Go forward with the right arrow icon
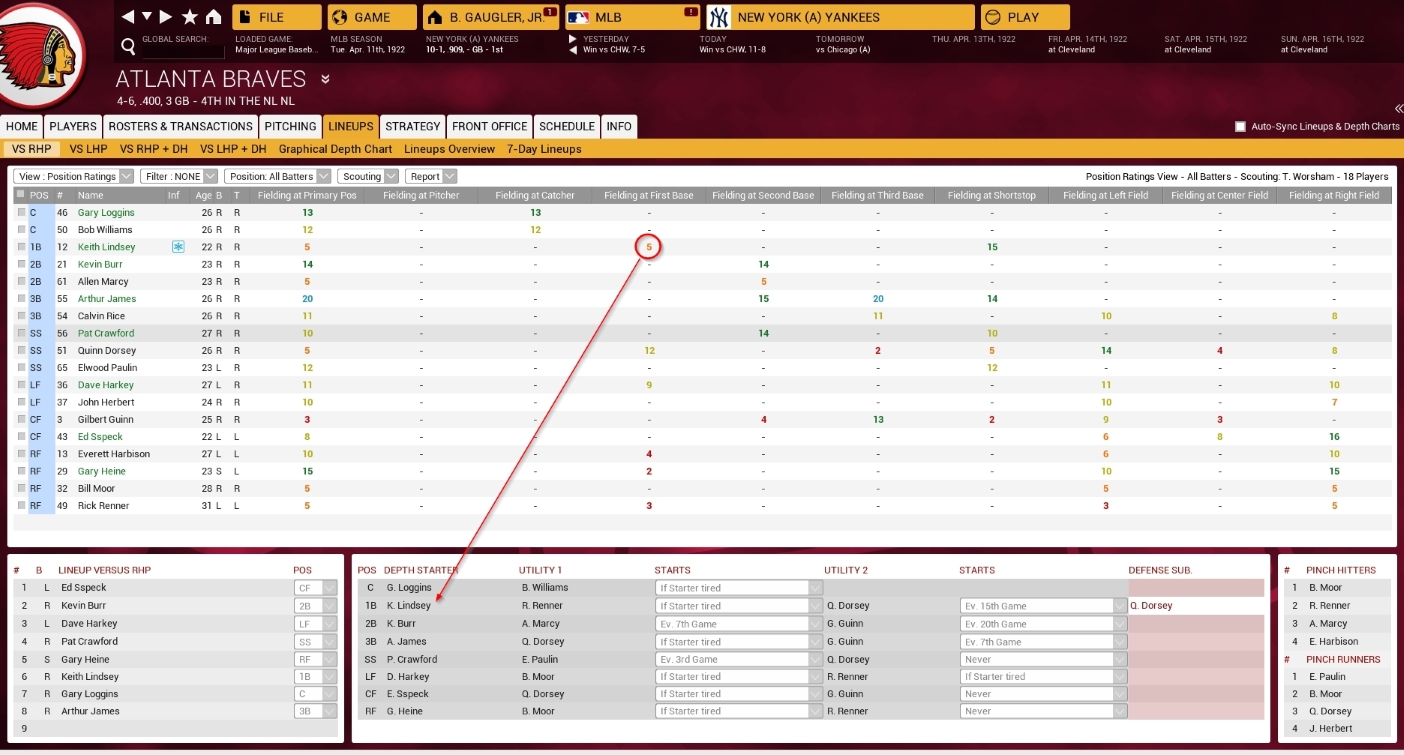Image resolution: width=1404 pixels, height=755 pixels. [x=166, y=17]
